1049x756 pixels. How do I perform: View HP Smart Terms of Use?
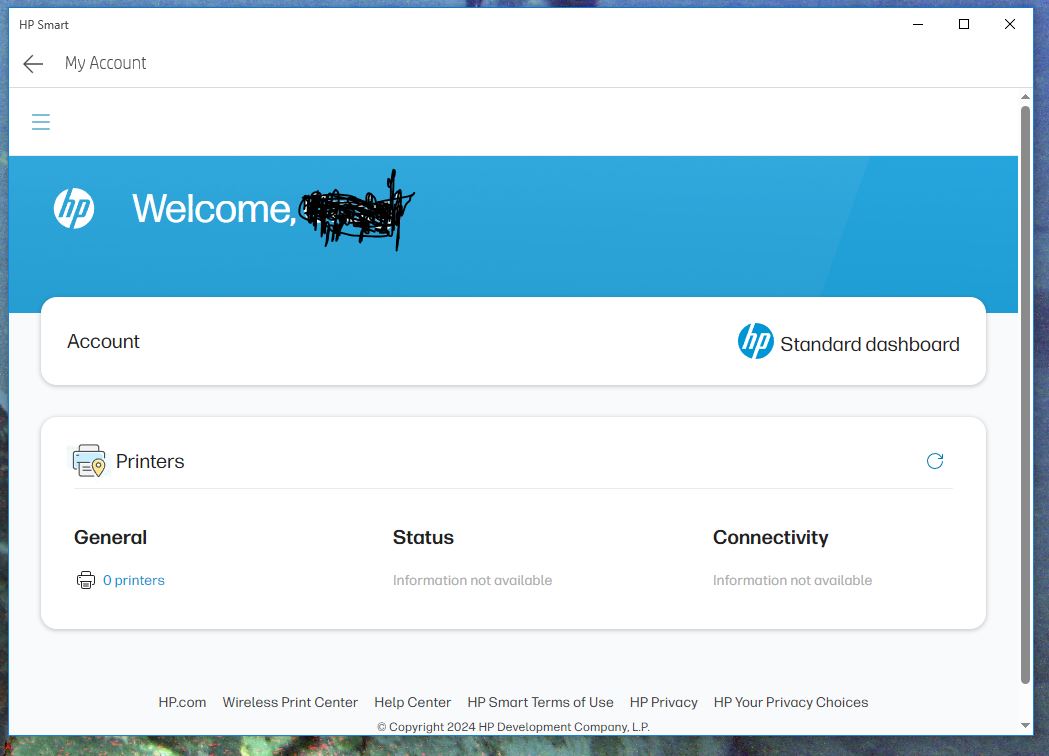tap(540, 702)
